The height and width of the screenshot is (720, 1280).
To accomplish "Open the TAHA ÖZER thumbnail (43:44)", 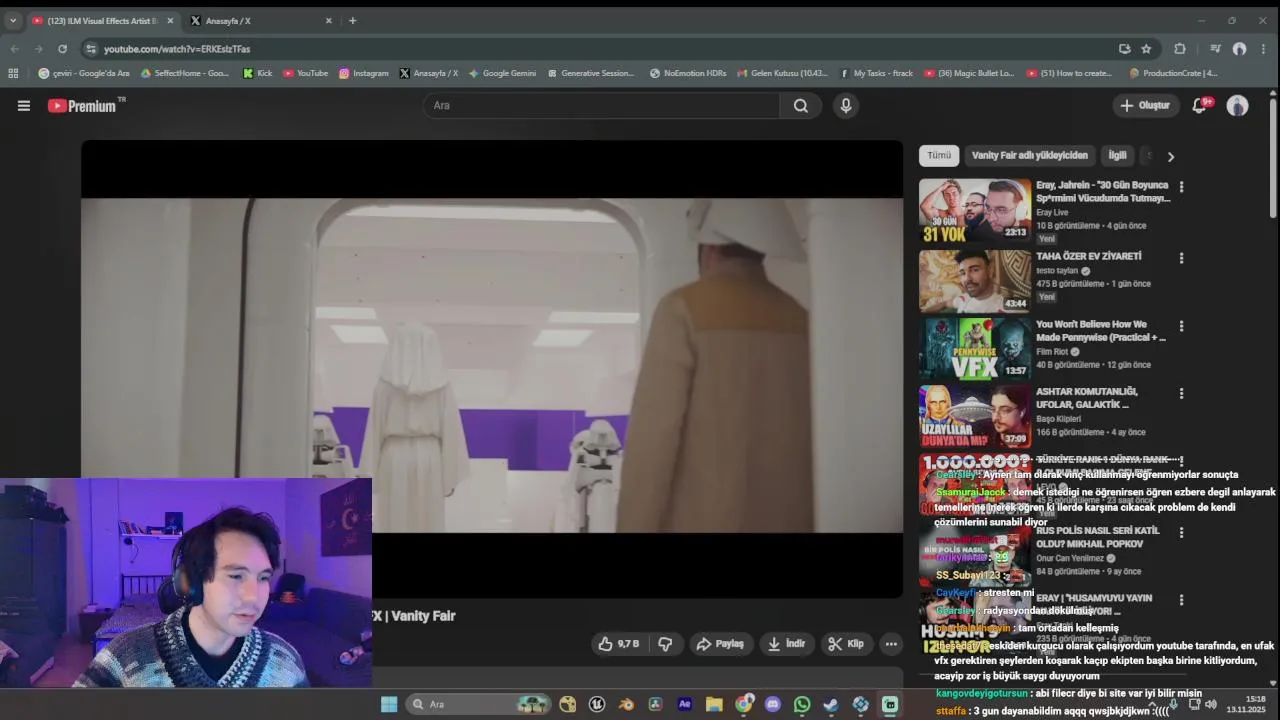I will pos(975,281).
